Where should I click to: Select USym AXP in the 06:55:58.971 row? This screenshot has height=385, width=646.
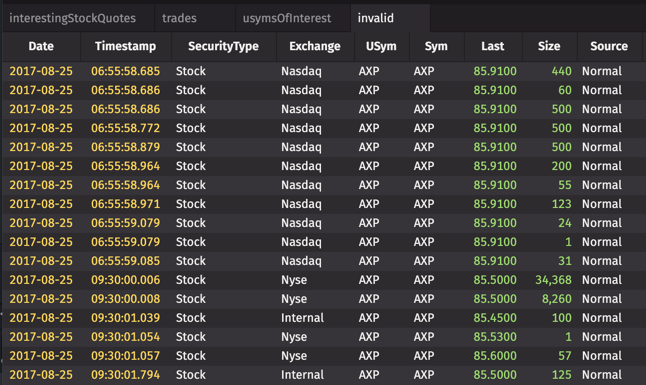coord(369,204)
